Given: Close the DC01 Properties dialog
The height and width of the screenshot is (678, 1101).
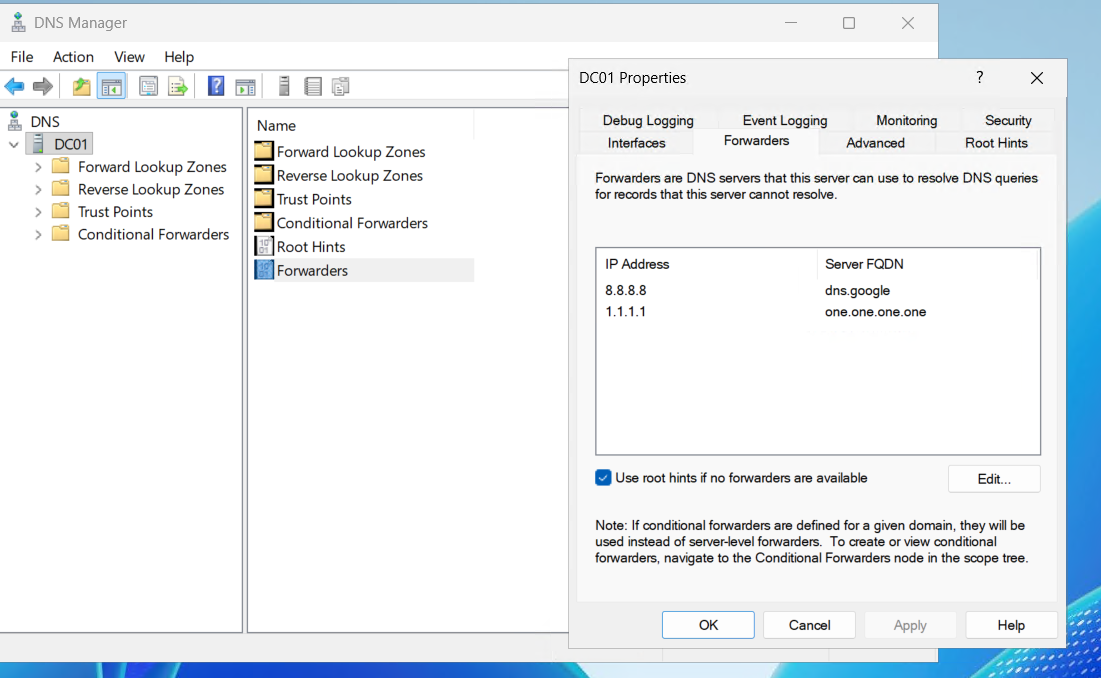Looking at the screenshot, I should click(1037, 78).
